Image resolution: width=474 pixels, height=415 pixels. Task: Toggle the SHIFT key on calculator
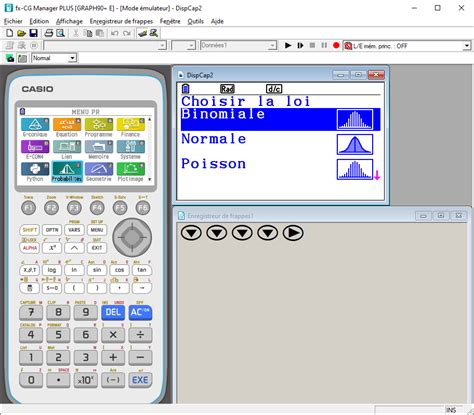[29, 230]
